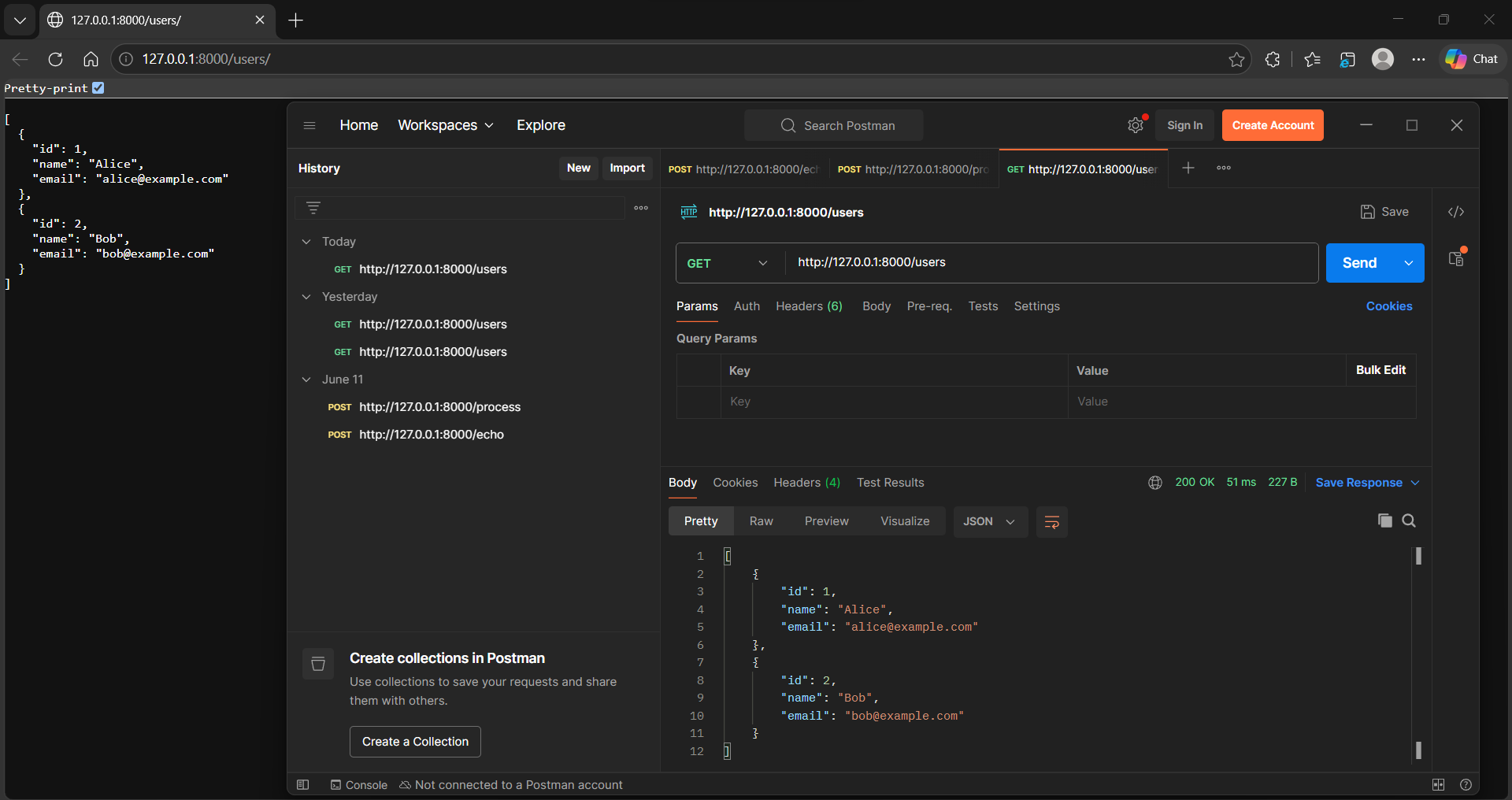The height and width of the screenshot is (800, 1512).
Task: Click the New button in History
Action: (x=579, y=168)
